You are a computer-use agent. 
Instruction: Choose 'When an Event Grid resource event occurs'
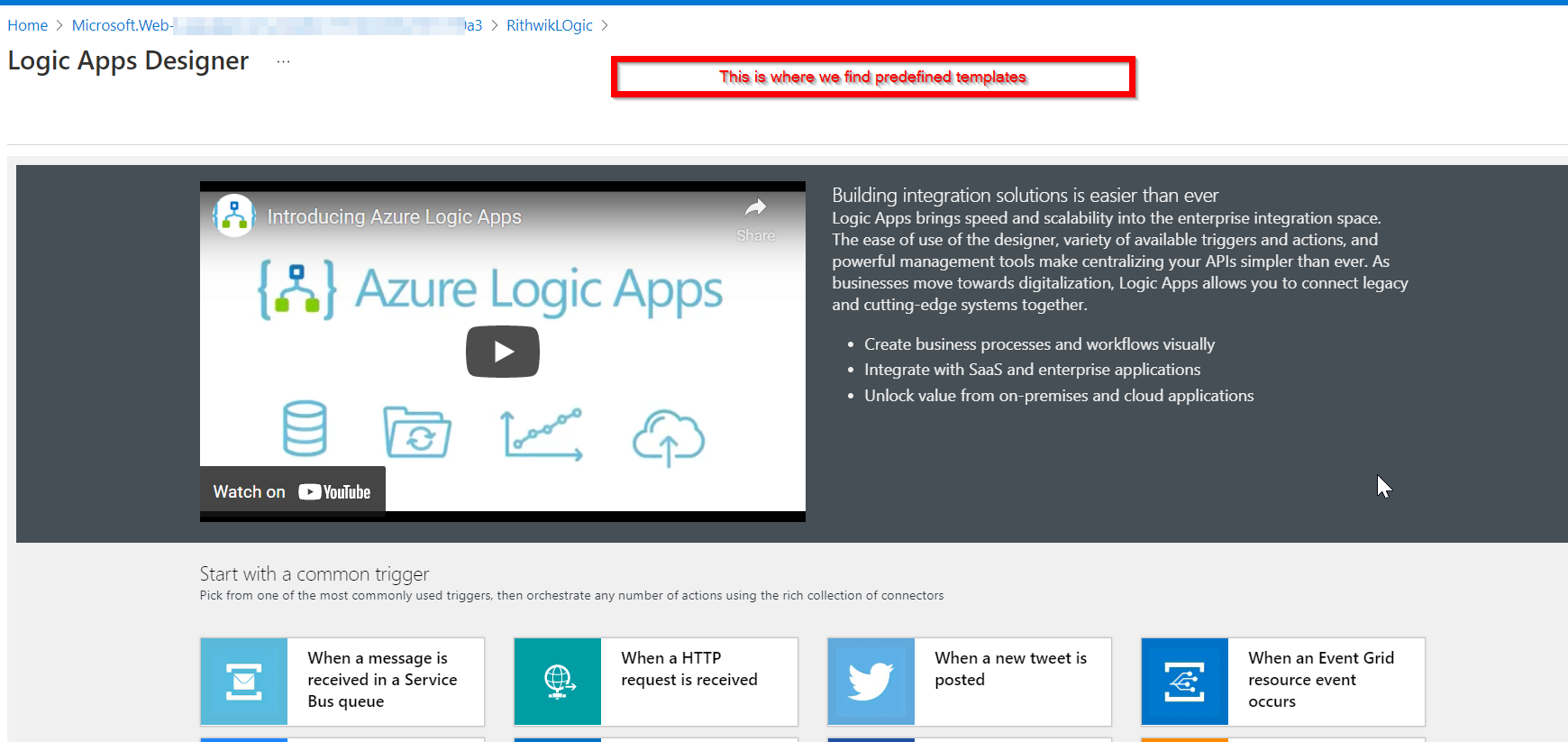[x=1283, y=682]
